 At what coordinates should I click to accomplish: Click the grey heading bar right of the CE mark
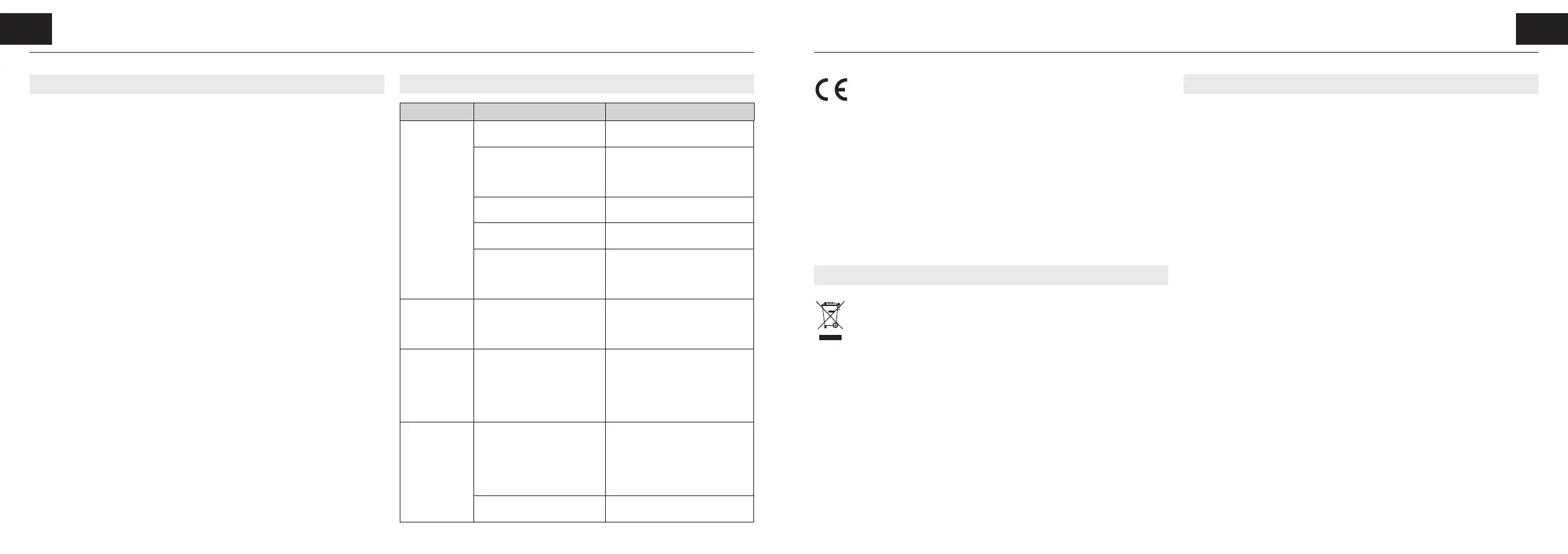coord(1361,84)
